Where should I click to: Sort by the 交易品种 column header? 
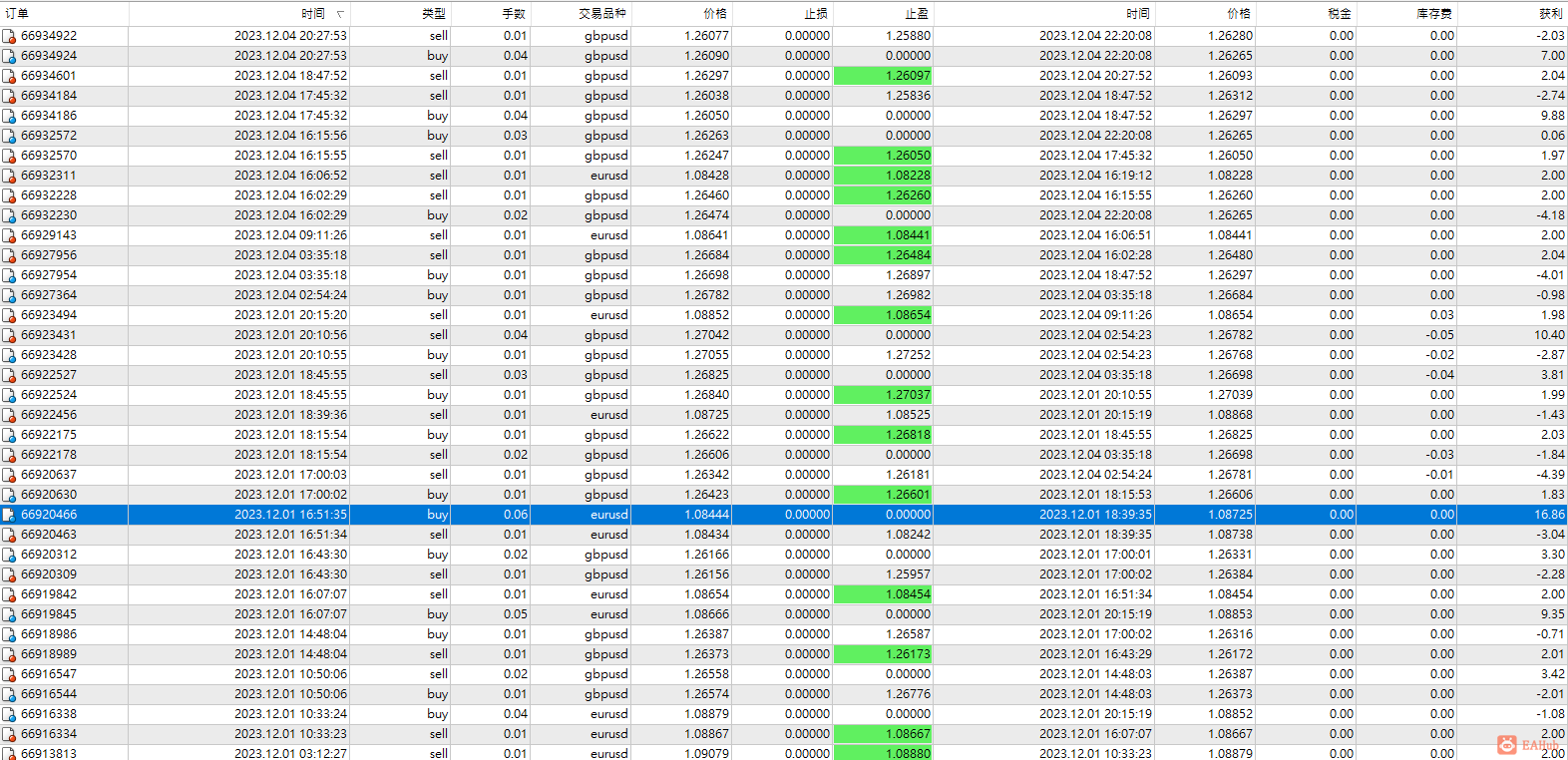[x=602, y=14]
